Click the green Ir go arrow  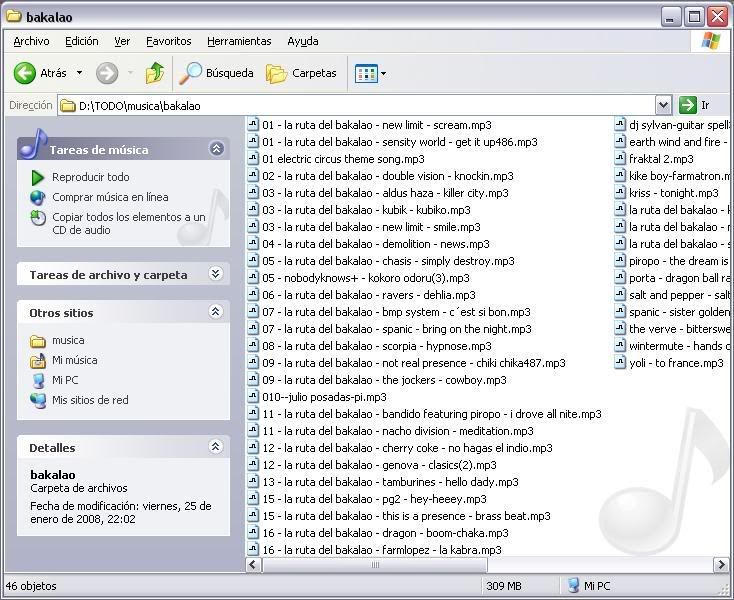[x=688, y=105]
